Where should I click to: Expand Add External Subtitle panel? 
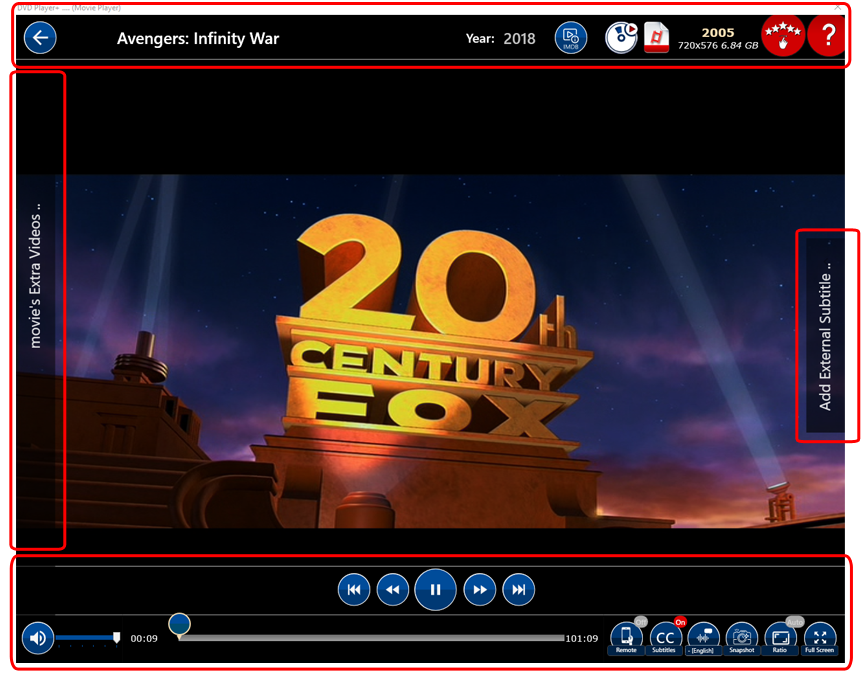(x=825, y=336)
